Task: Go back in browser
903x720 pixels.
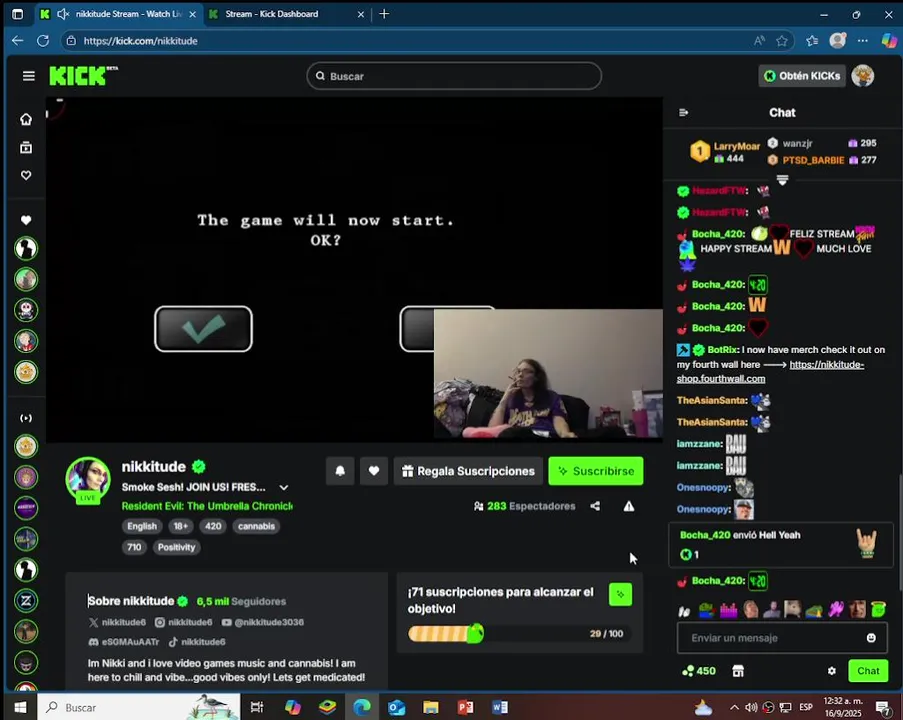Action: click(17, 41)
